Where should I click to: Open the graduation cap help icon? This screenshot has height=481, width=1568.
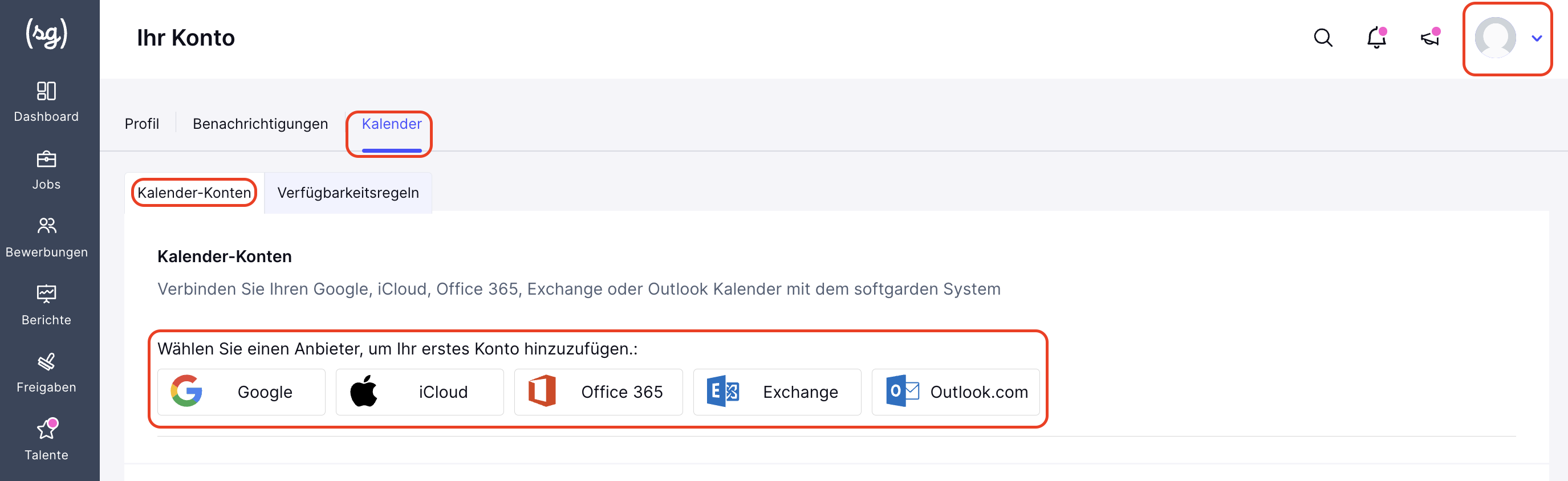1430,38
